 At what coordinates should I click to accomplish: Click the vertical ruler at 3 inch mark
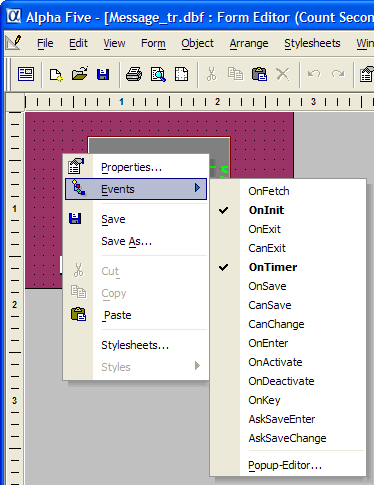coord(14,400)
